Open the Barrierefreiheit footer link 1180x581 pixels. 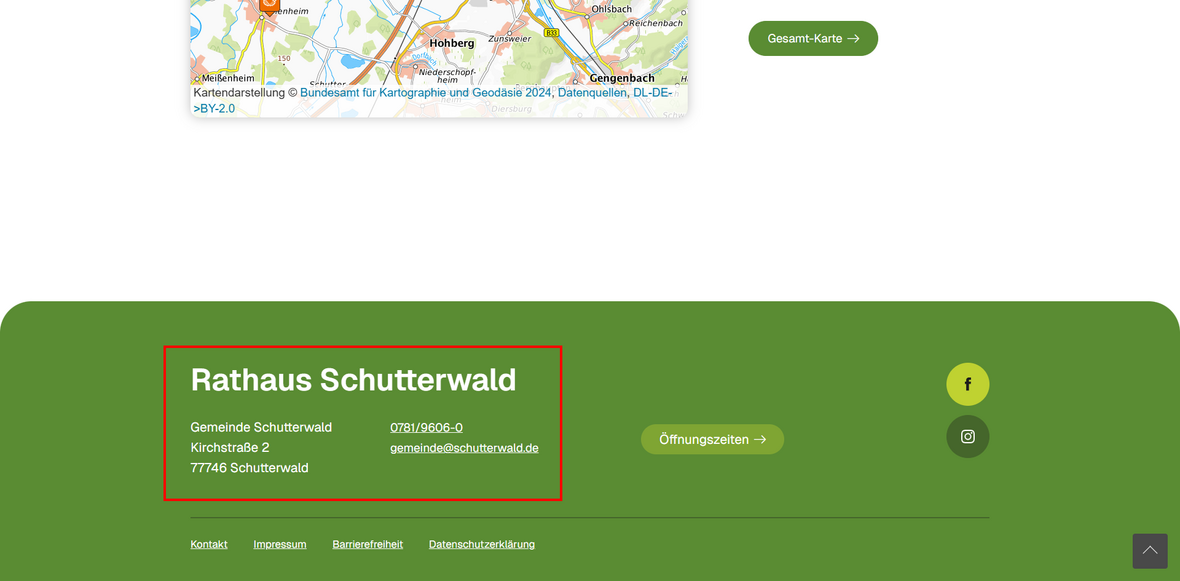(x=367, y=545)
